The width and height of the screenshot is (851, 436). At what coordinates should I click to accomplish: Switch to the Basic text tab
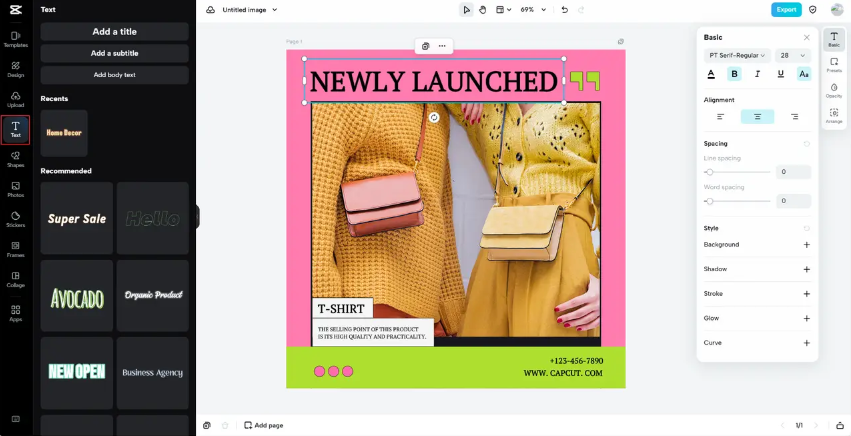[834, 40]
